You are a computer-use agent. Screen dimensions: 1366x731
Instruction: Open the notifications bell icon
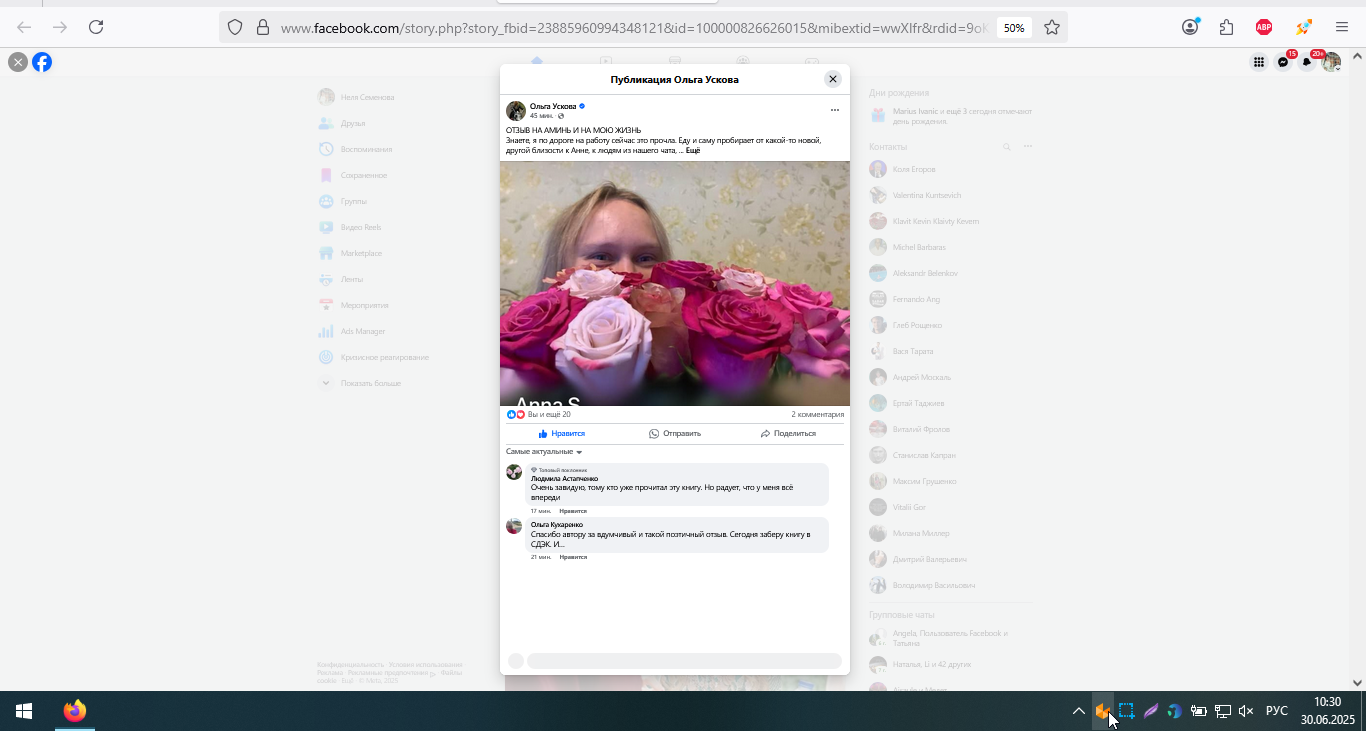click(x=1307, y=62)
